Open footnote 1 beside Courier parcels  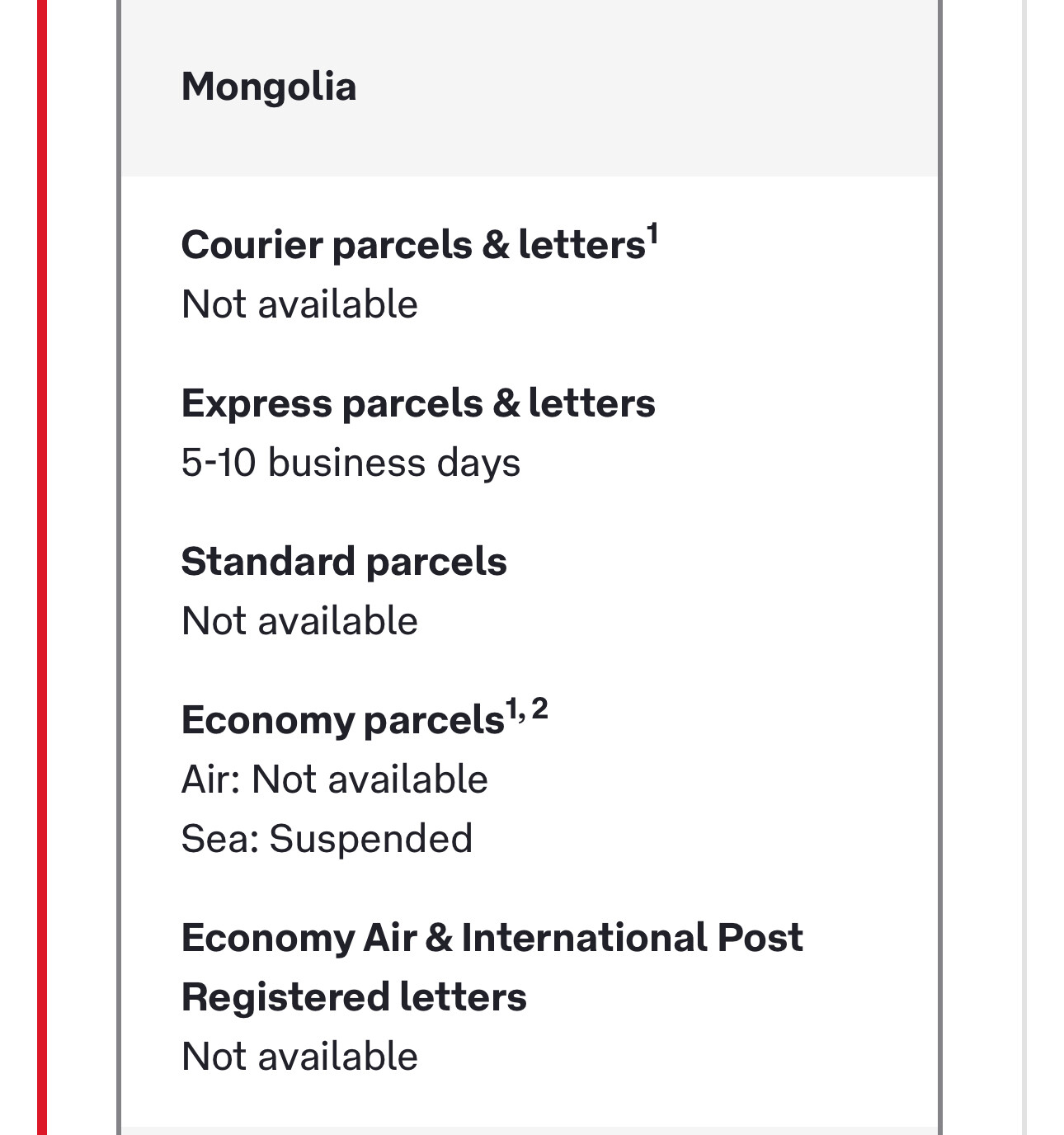pos(652,234)
